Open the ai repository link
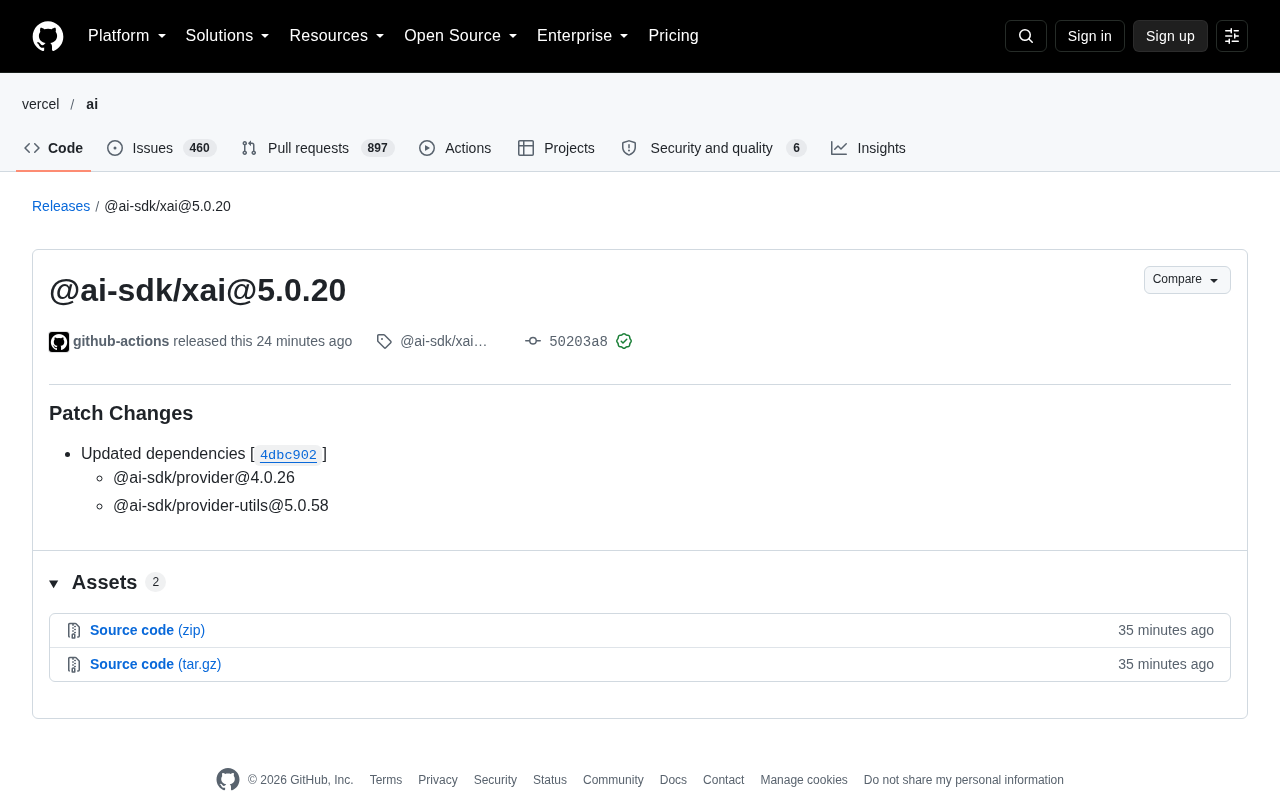This screenshot has height=800, width=1280. click(x=92, y=104)
